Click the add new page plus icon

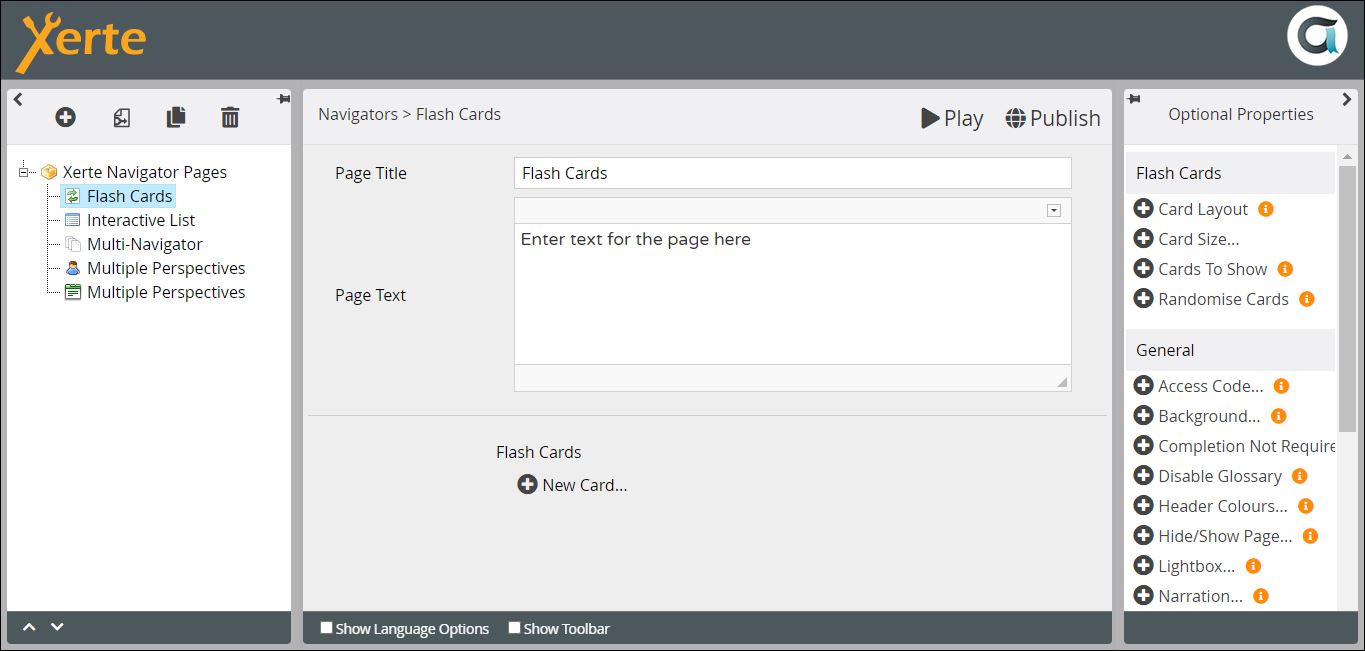[65, 118]
